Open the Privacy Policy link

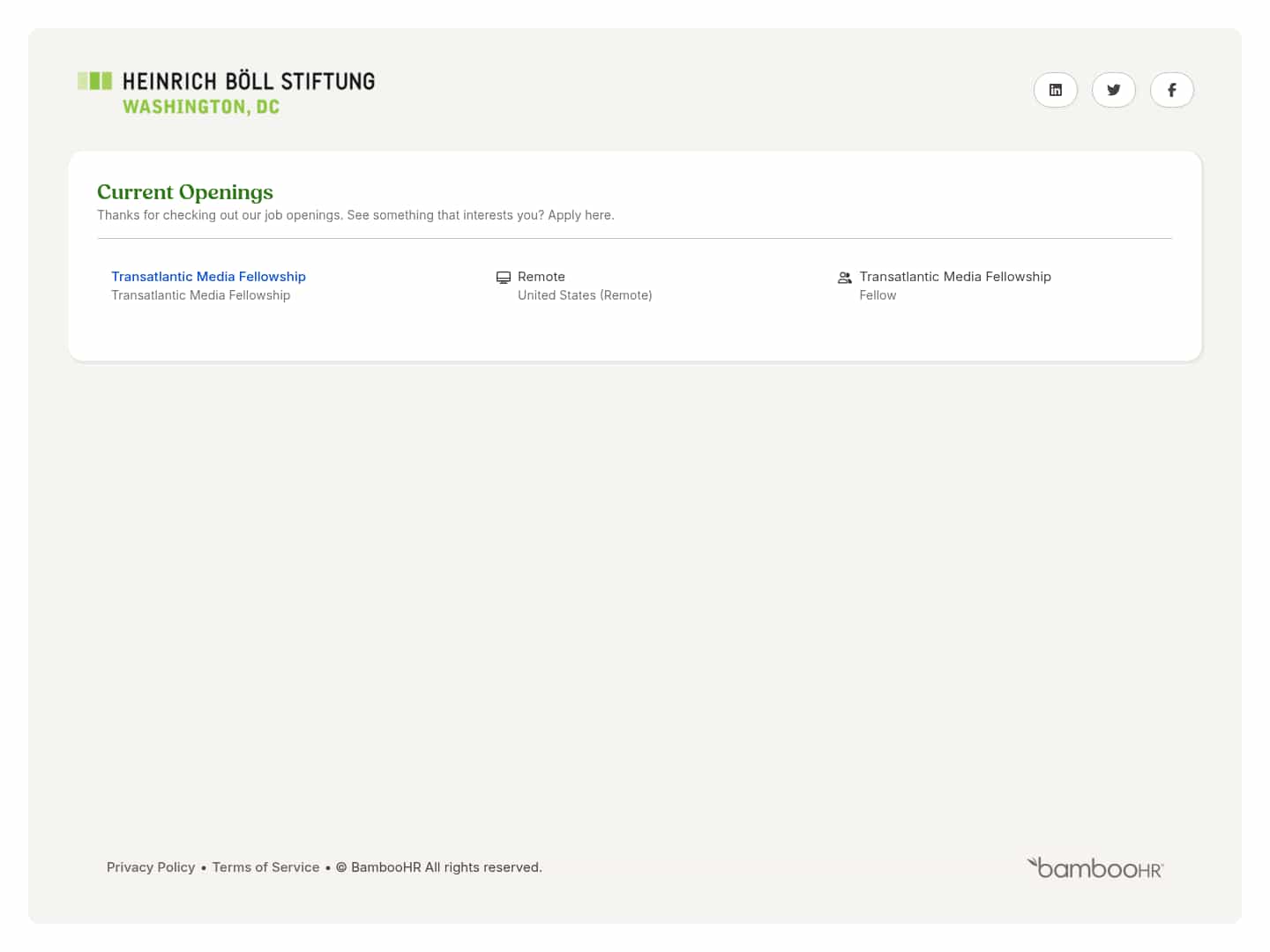click(151, 867)
